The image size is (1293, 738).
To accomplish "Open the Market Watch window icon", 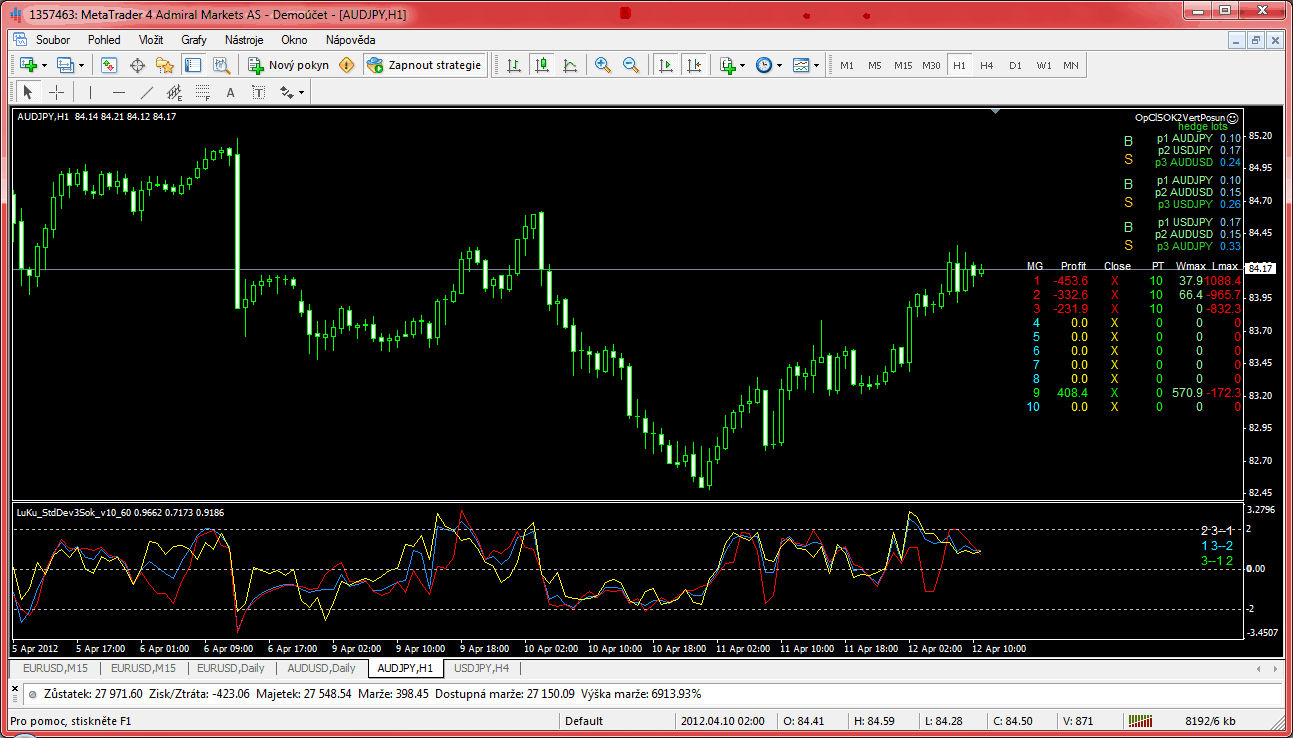I will tap(109, 65).
